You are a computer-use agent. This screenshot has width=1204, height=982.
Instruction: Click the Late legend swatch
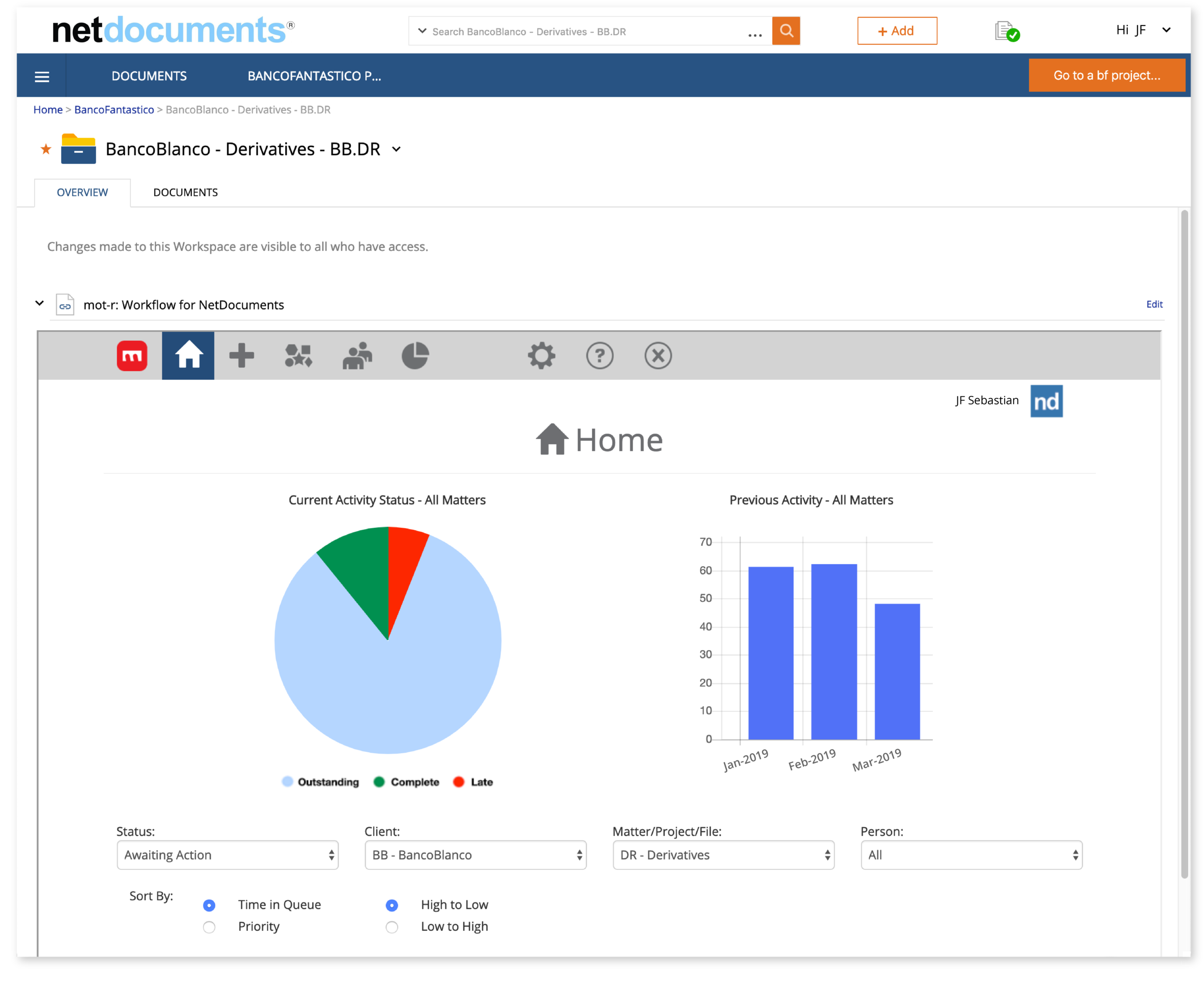click(x=458, y=782)
